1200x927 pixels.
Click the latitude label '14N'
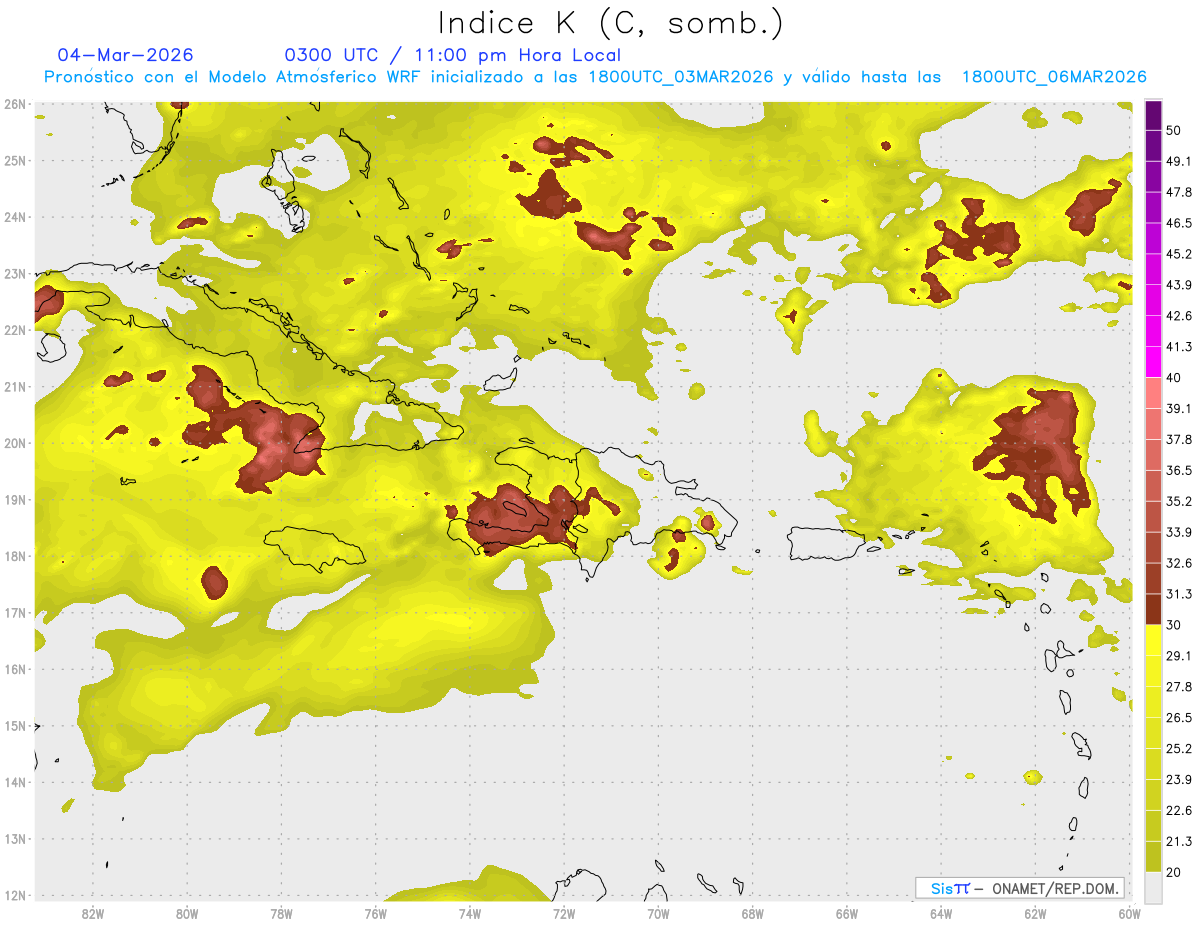tap(15, 782)
